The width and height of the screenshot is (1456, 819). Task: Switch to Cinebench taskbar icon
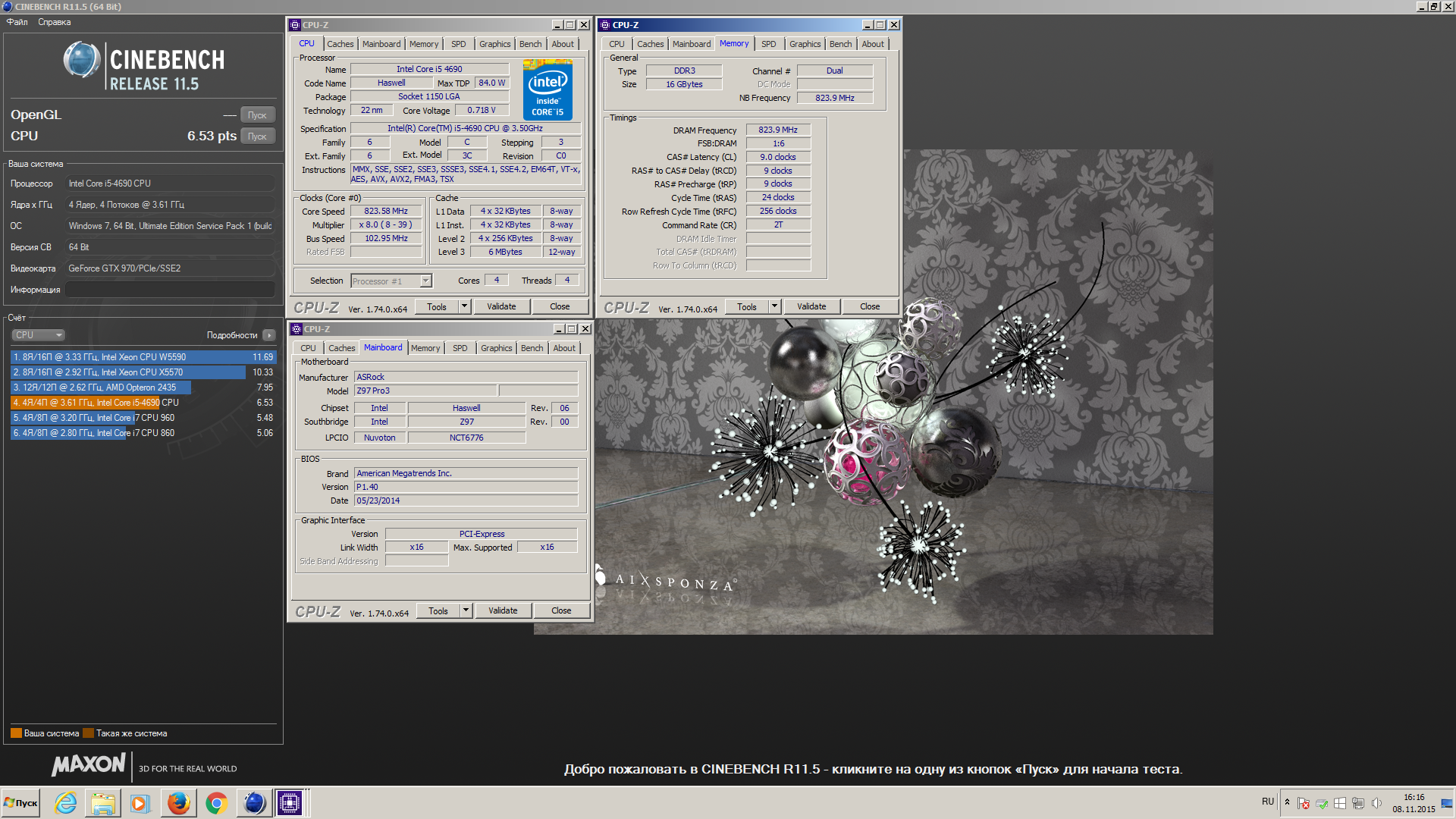[253, 803]
